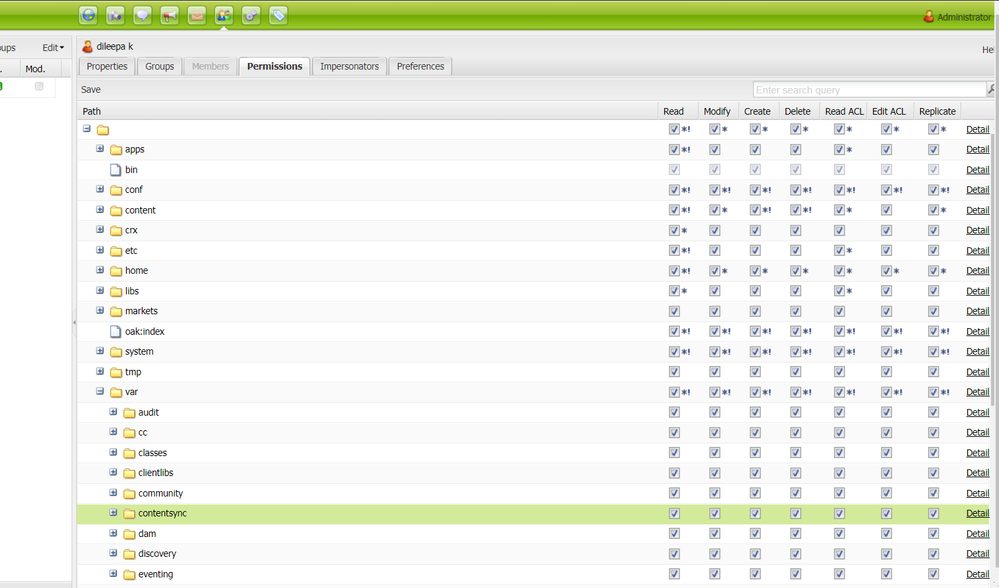Select the Users people icon
999x588 pixels.
224,15
